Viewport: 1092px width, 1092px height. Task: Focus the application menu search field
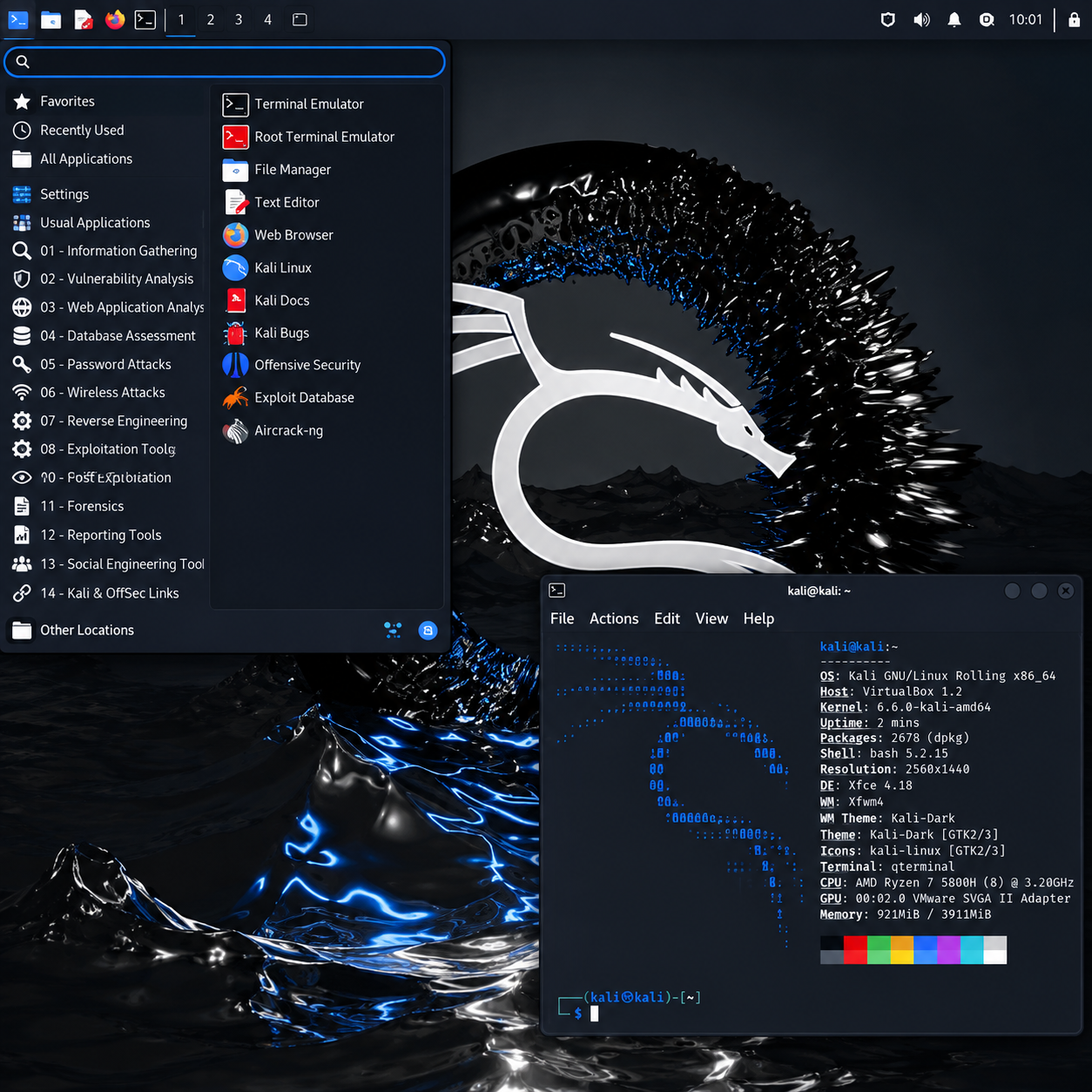click(x=225, y=62)
